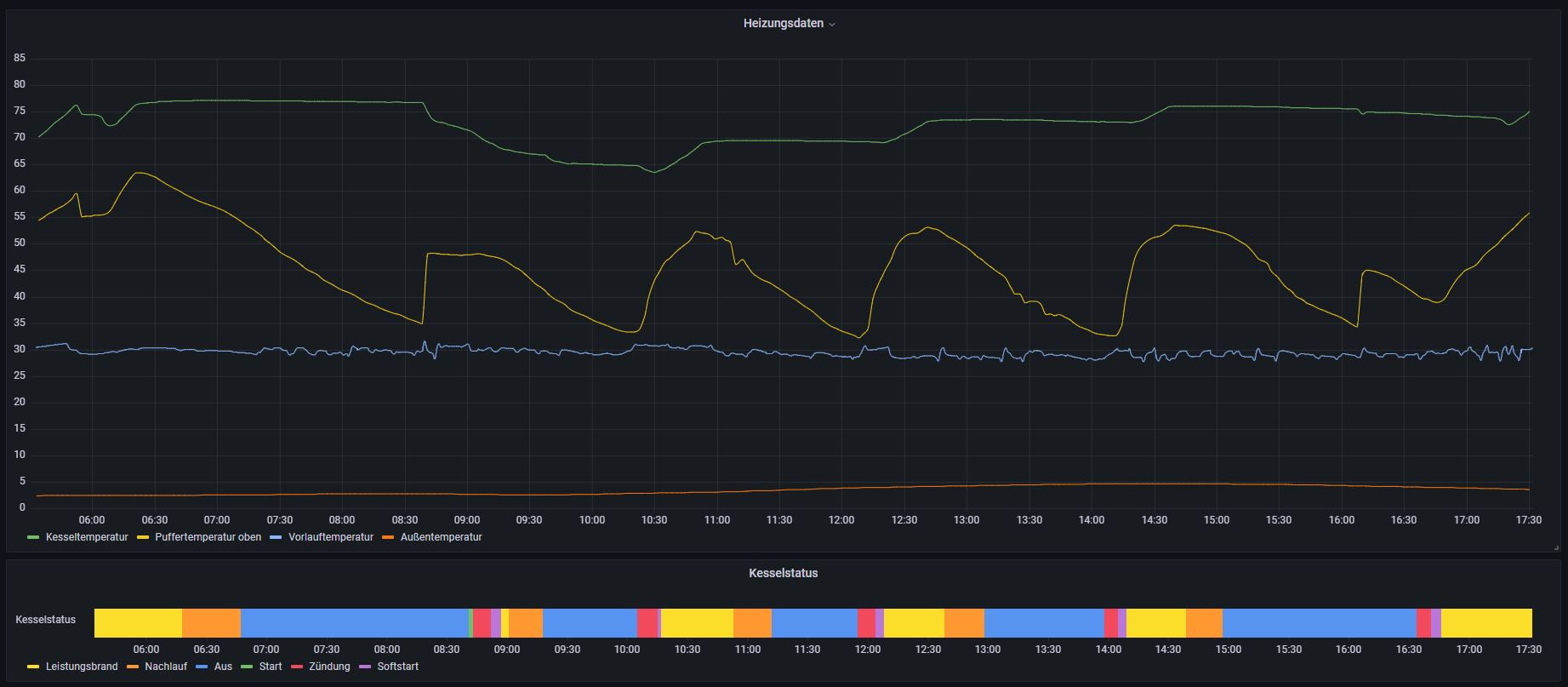The height and width of the screenshot is (687, 1568).
Task: Click the blue Aus legend color marker
Action: (x=202, y=667)
